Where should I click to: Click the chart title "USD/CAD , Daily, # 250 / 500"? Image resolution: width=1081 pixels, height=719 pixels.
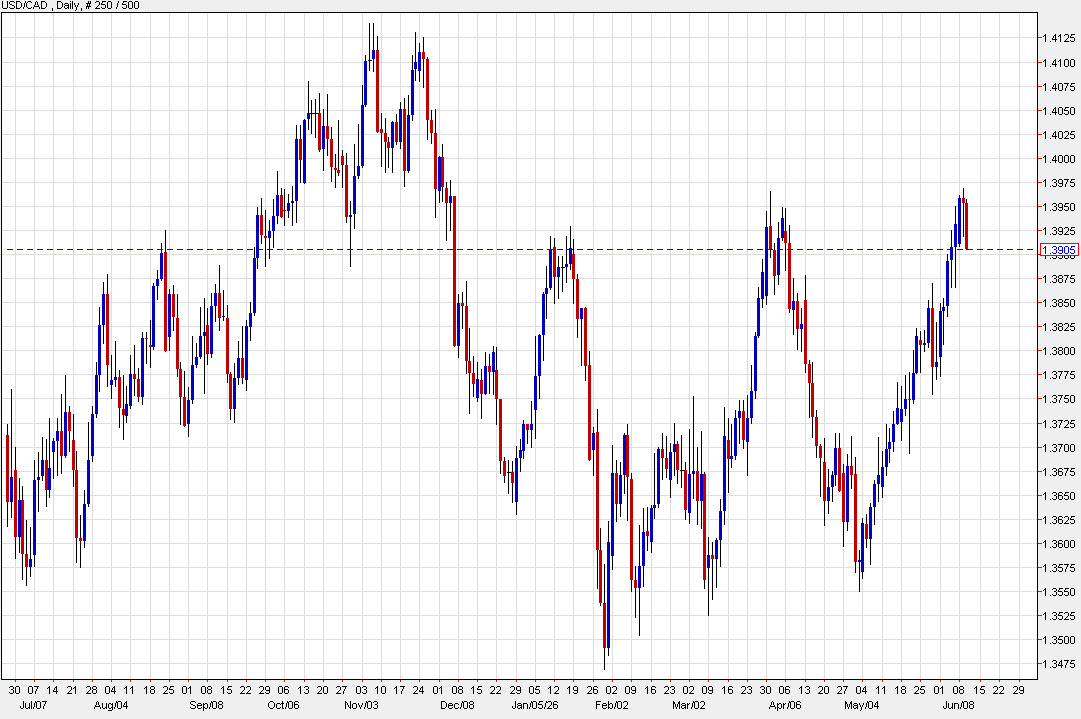(70, 6)
